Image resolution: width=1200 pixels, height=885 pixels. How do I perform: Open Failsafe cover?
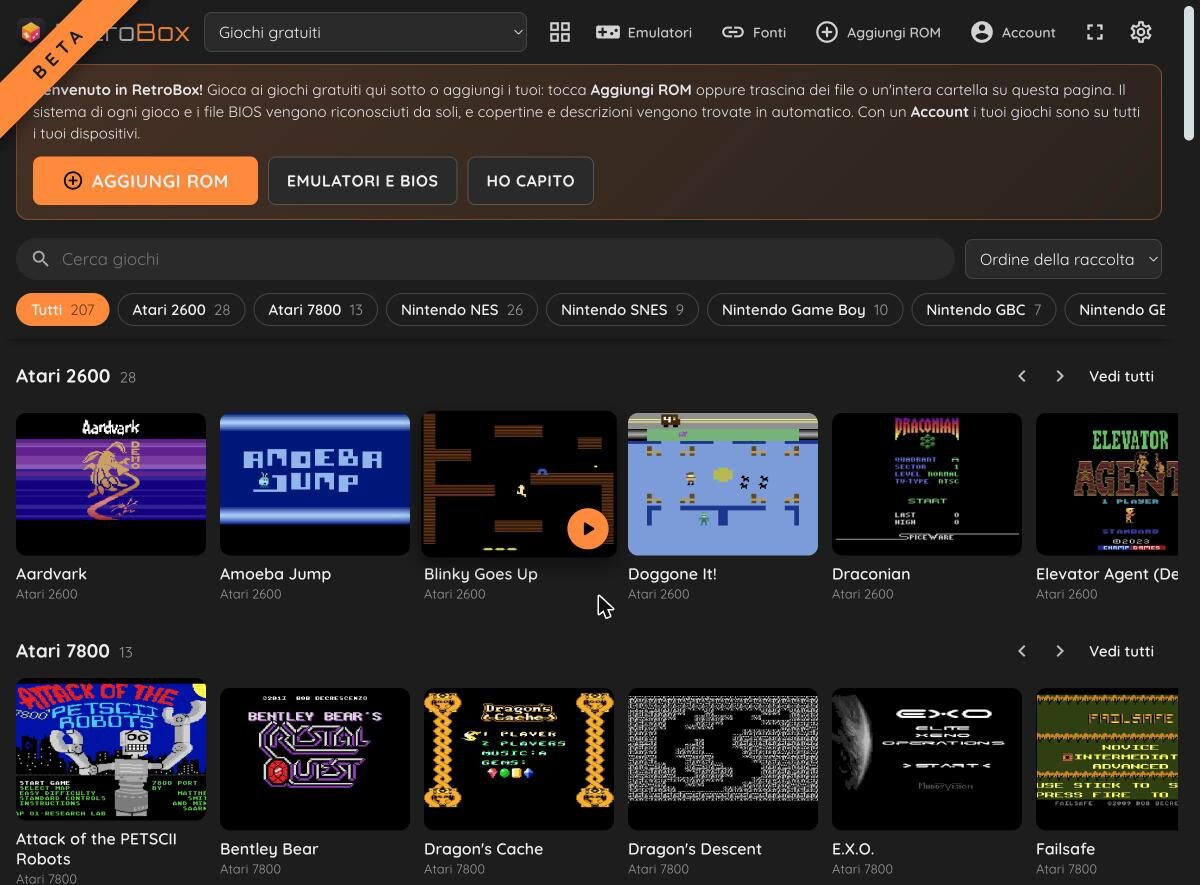click(1107, 759)
